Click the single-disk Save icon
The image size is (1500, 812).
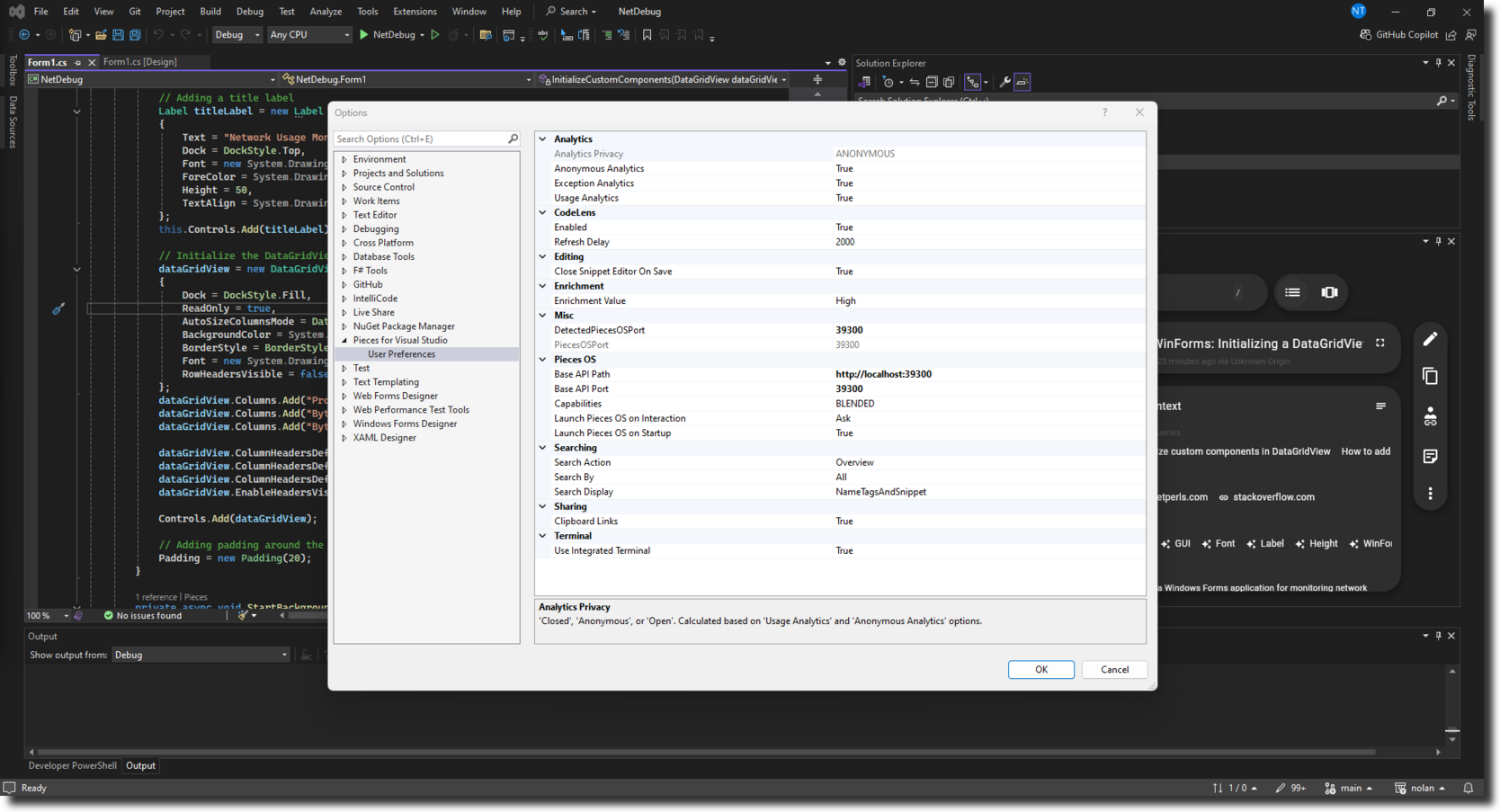coord(118,35)
